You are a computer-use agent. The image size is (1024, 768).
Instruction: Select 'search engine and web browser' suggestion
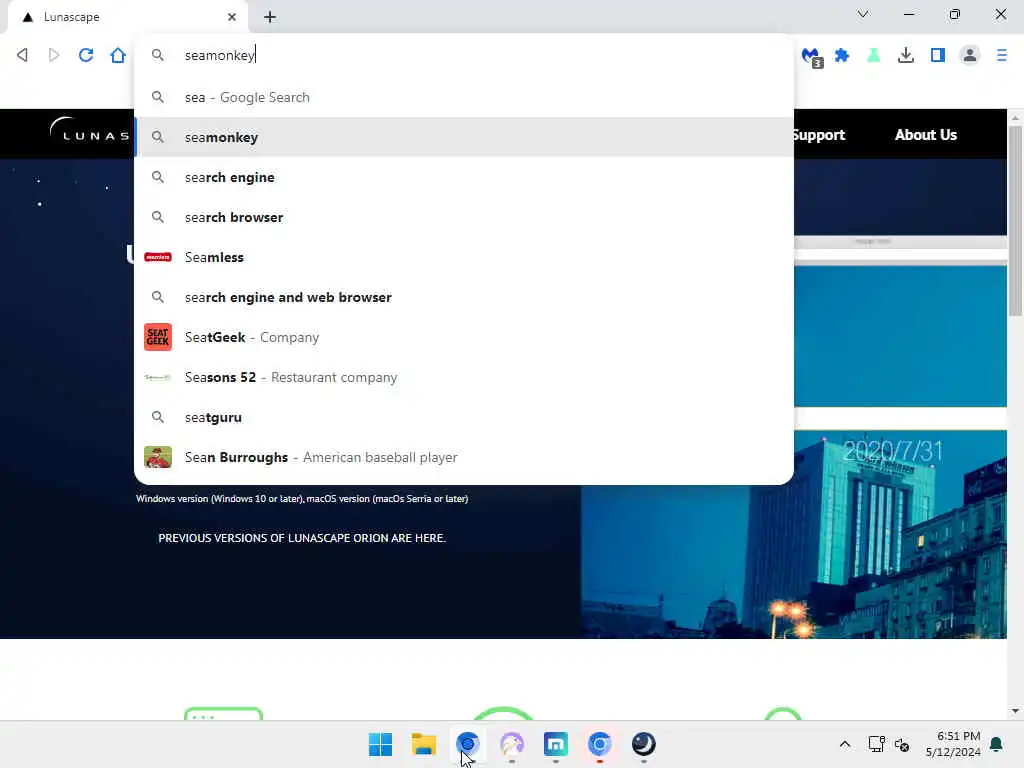coord(464,297)
